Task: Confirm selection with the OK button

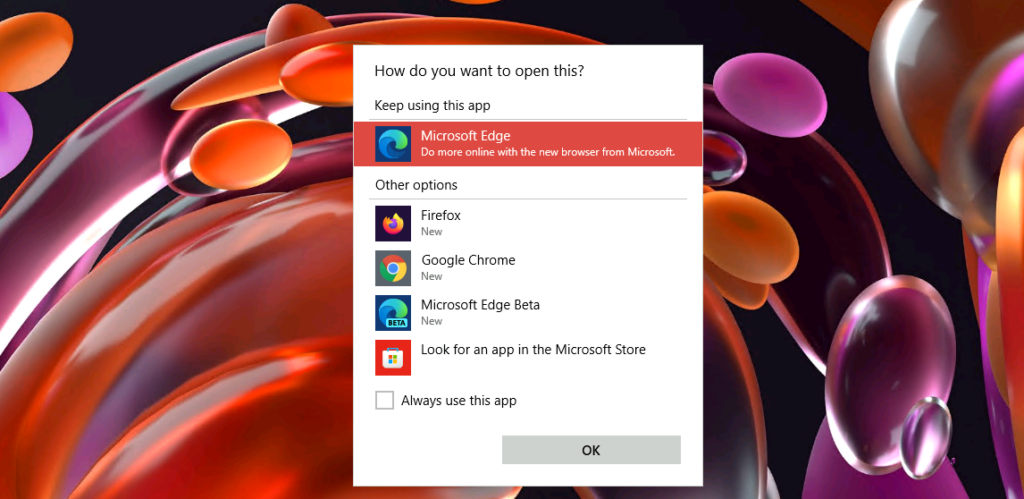Action: click(591, 450)
